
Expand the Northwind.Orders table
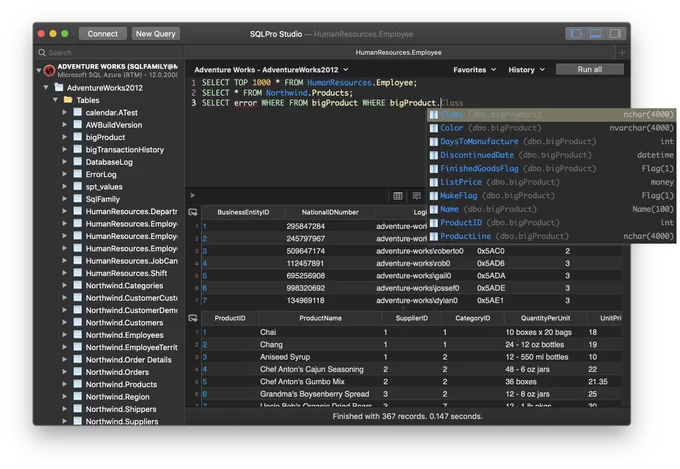coord(64,372)
